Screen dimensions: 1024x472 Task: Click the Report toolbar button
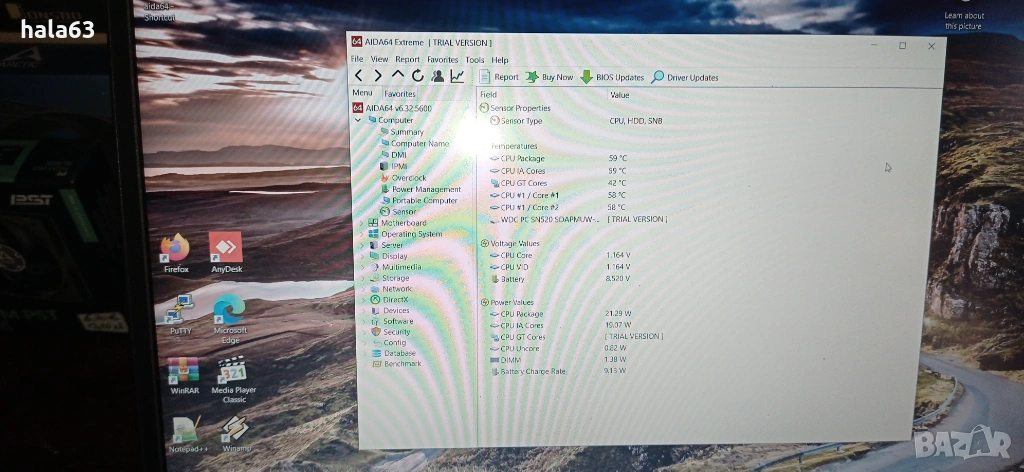(500, 77)
